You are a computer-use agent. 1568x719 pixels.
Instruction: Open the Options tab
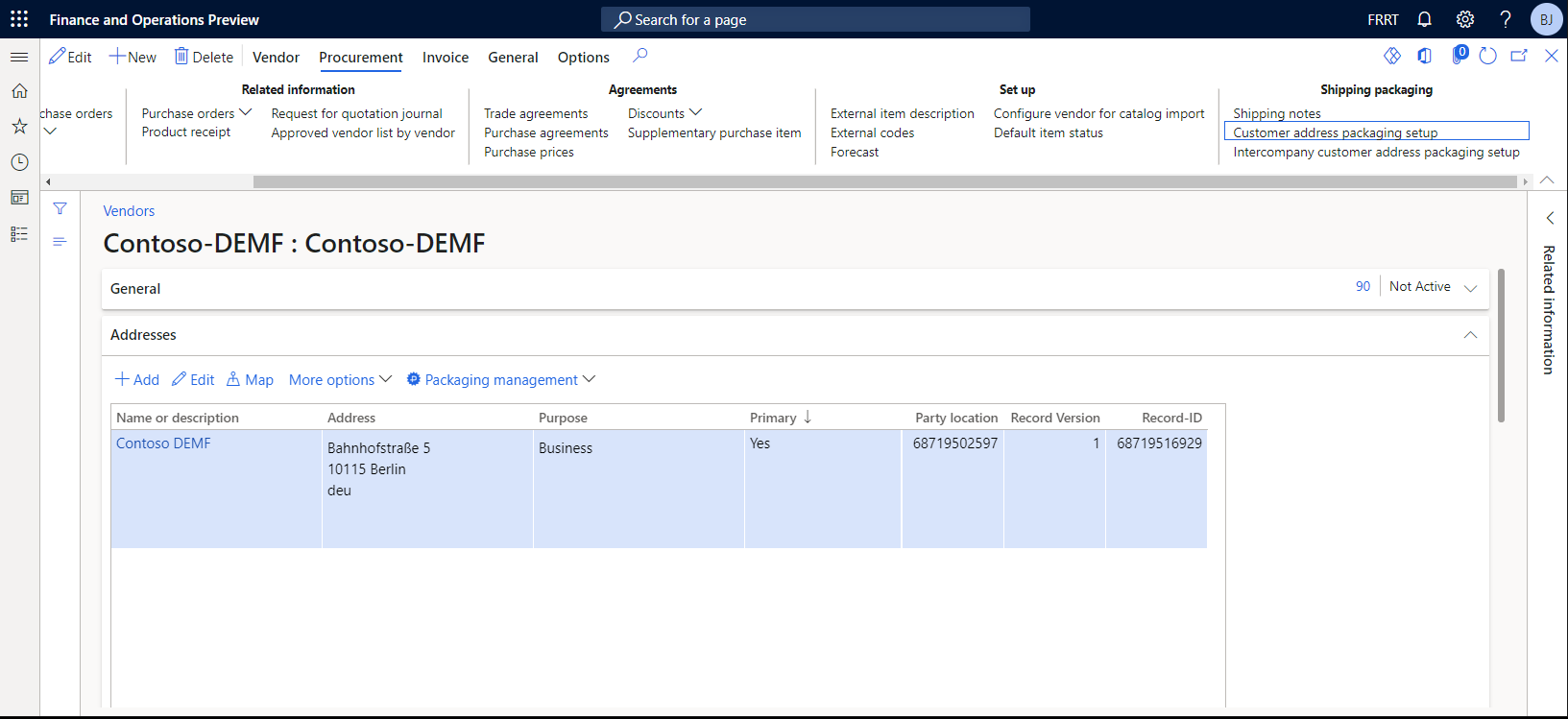point(584,58)
